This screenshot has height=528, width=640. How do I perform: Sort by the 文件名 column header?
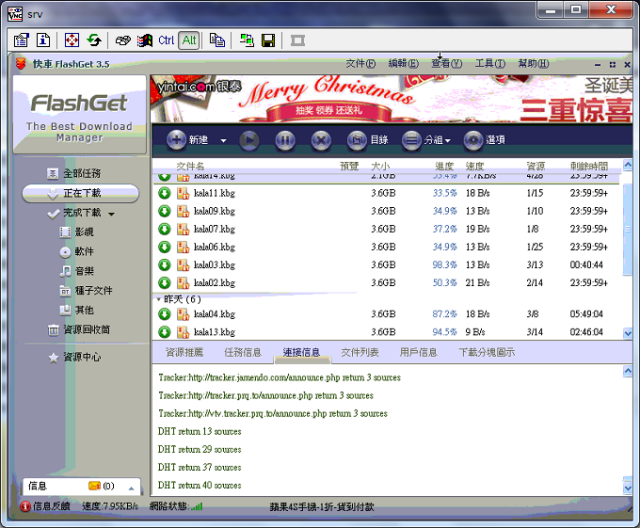click(x=190, y=166)
